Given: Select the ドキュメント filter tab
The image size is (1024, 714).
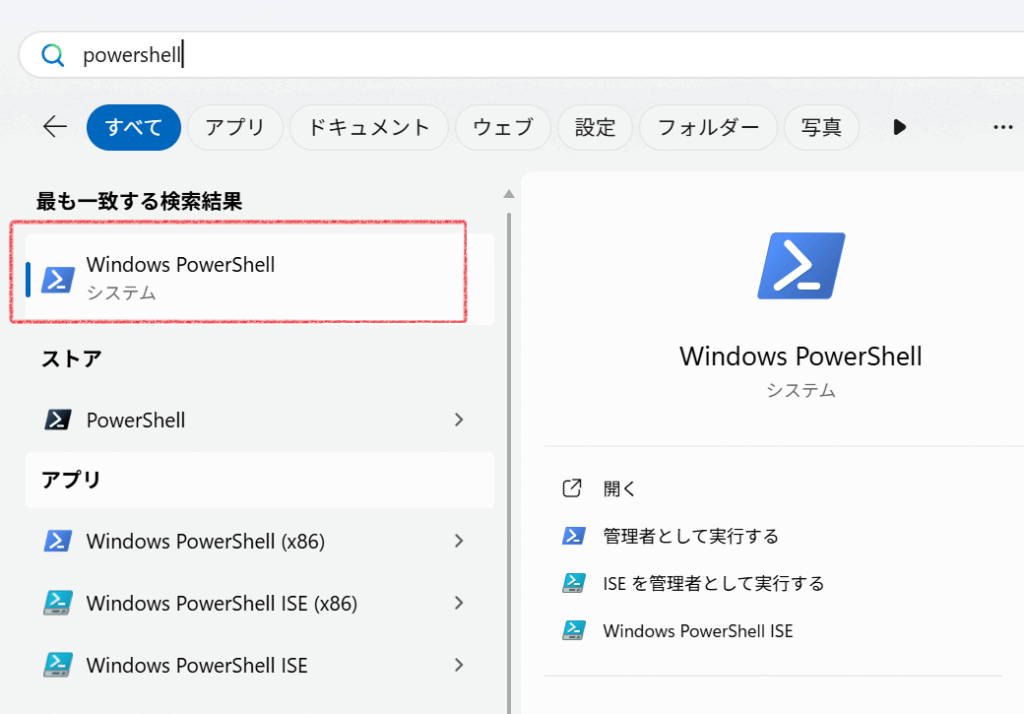Looking at the screenshot, I should click(368, 127).
